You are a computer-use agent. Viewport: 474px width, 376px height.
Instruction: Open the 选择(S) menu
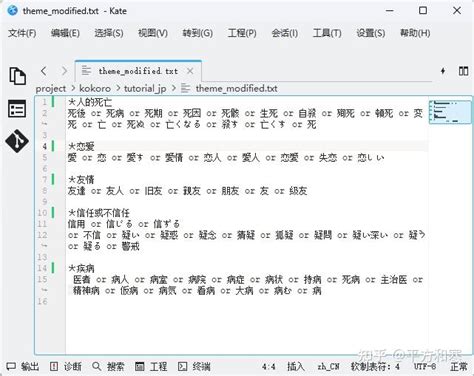pyautogui.click(x=109, y=33)
